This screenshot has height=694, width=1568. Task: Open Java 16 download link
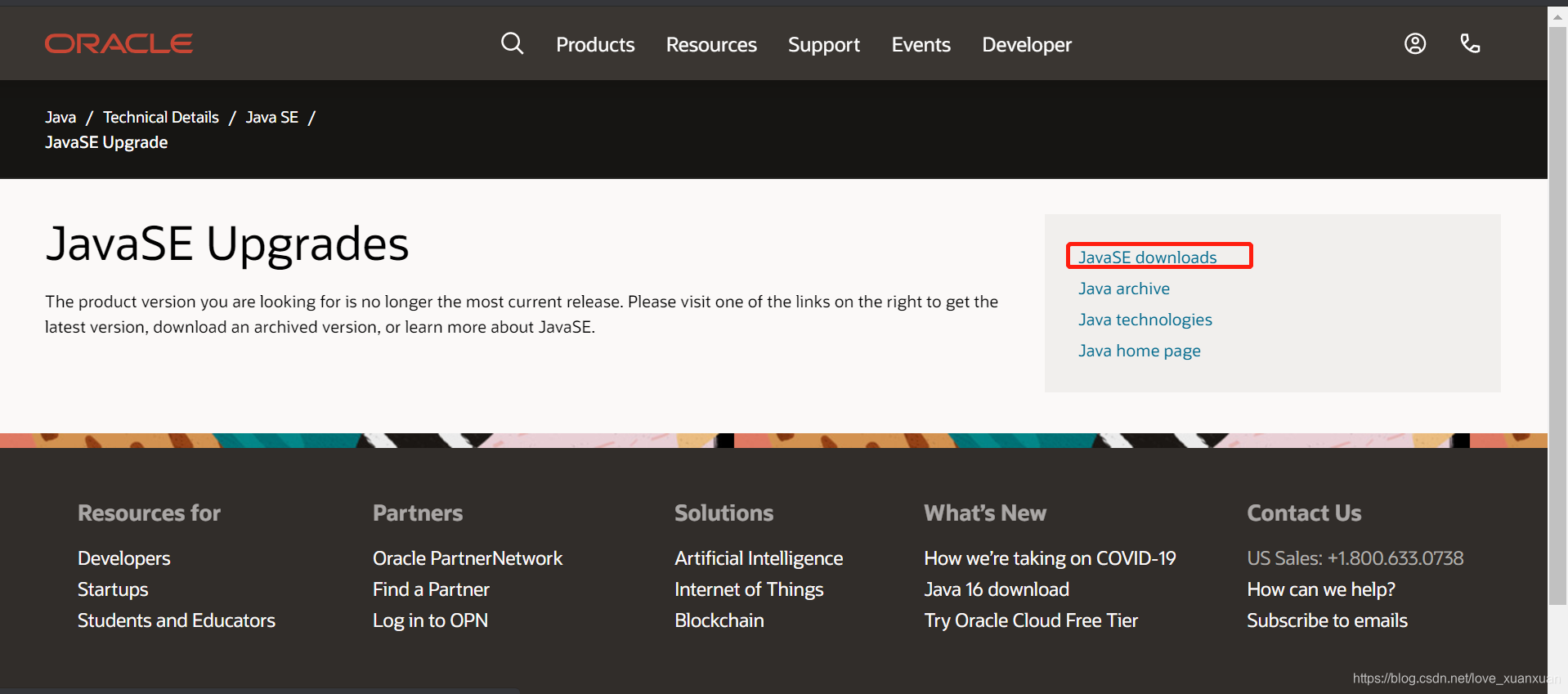point(997,589)
